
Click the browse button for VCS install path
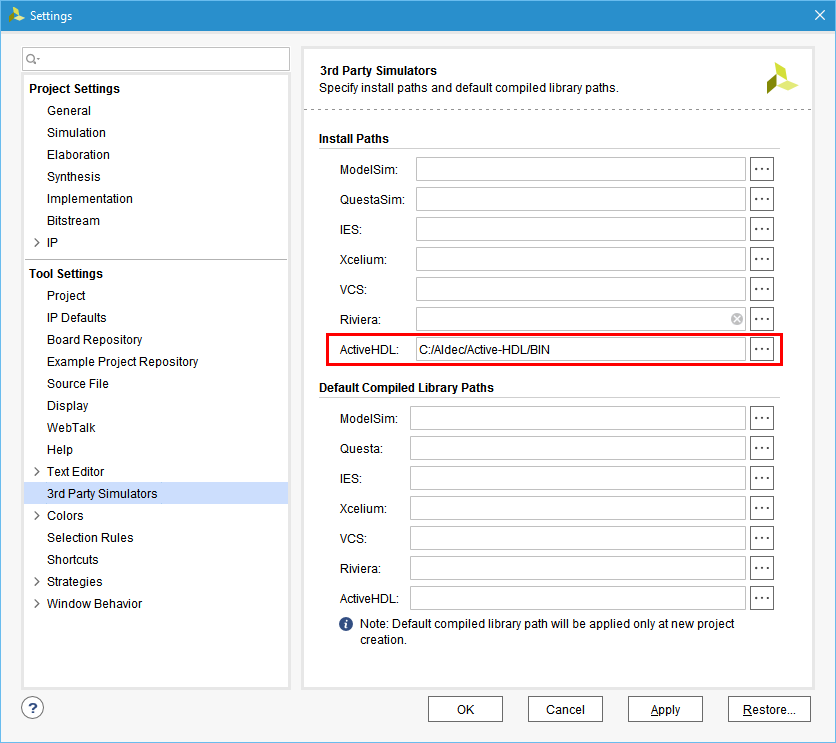tap(761, 289)
